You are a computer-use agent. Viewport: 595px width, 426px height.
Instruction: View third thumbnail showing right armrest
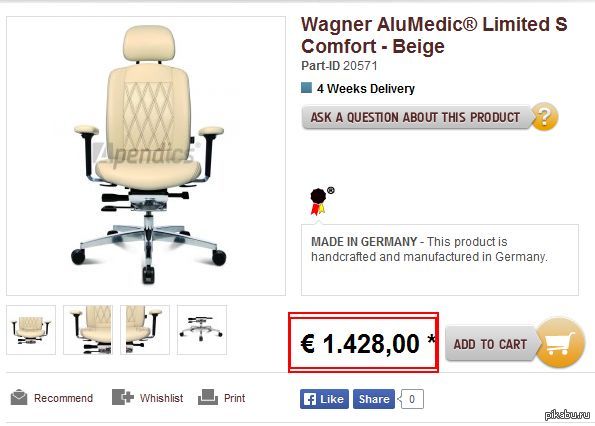tap(145, 330)
